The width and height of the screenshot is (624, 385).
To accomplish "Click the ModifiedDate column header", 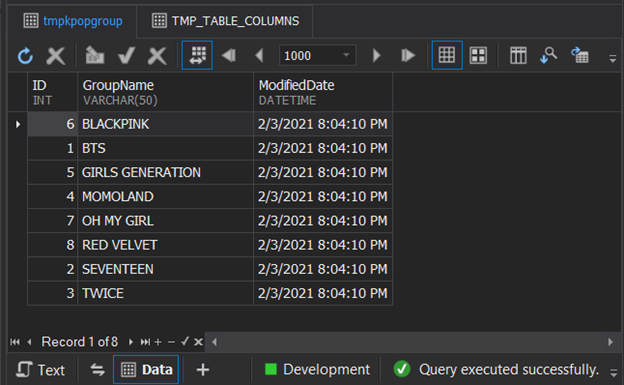I will 323,92.
